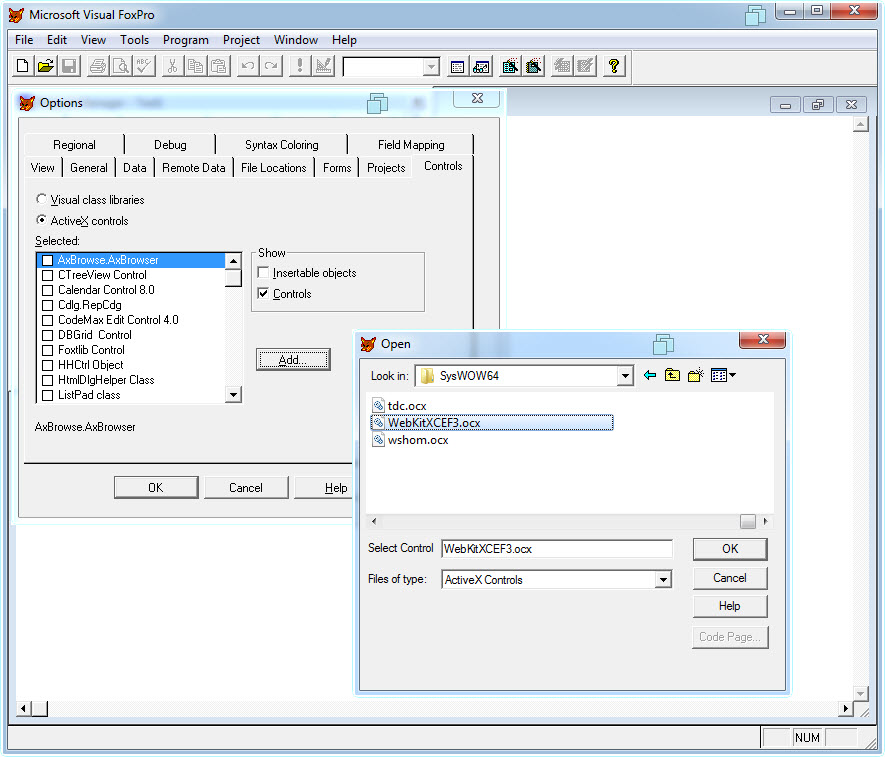Create new folder icon in Open dialog
Screen dimensions: 885x757
(x=695, y=375)
